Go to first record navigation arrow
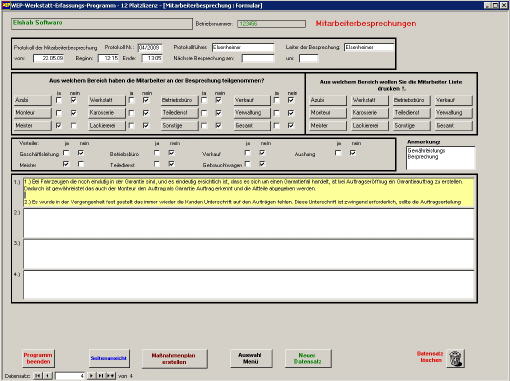 tap(38, 376)
